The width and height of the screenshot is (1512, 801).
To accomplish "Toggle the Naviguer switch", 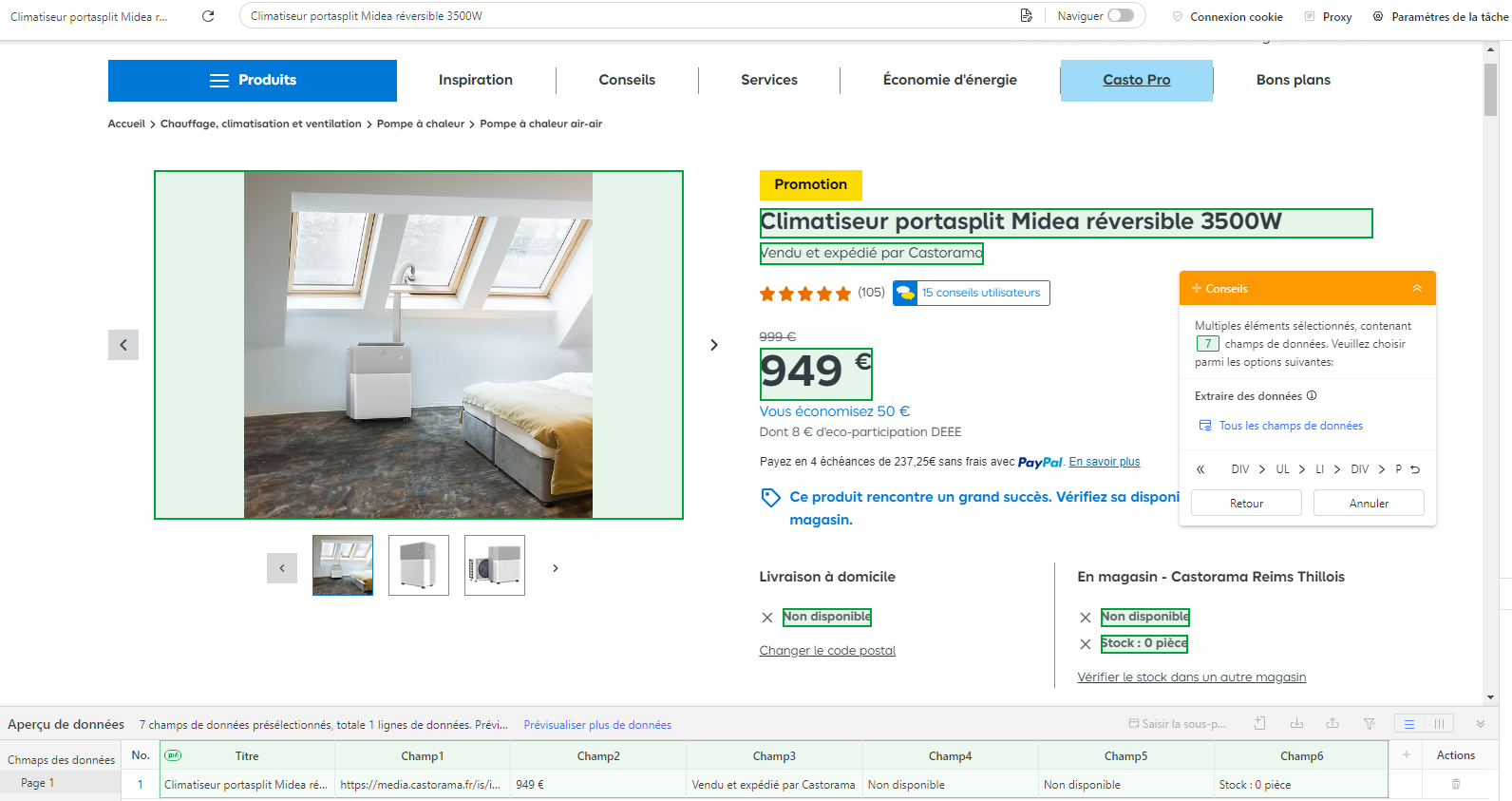I will tap(1121, 15).
